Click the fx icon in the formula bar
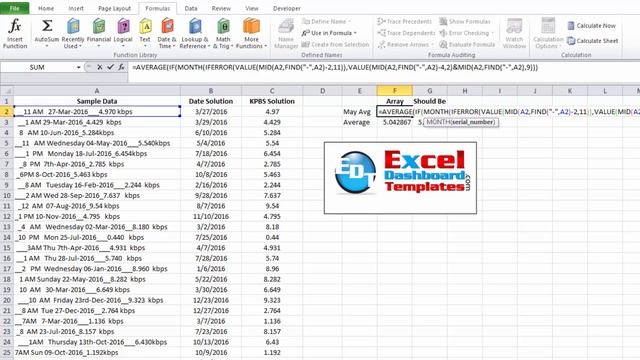640x360 pixels. click(x=121, y=67)
